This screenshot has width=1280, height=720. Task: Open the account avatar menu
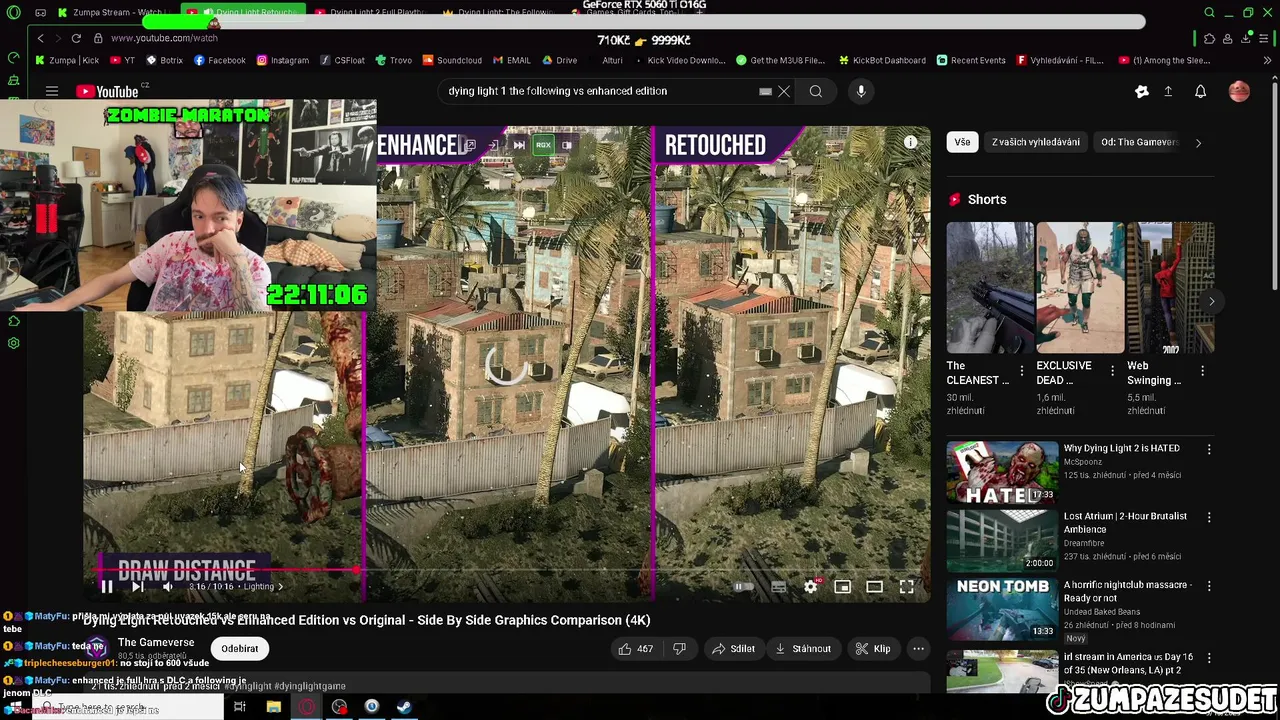pyautogui.click(x=1239, y=91)
